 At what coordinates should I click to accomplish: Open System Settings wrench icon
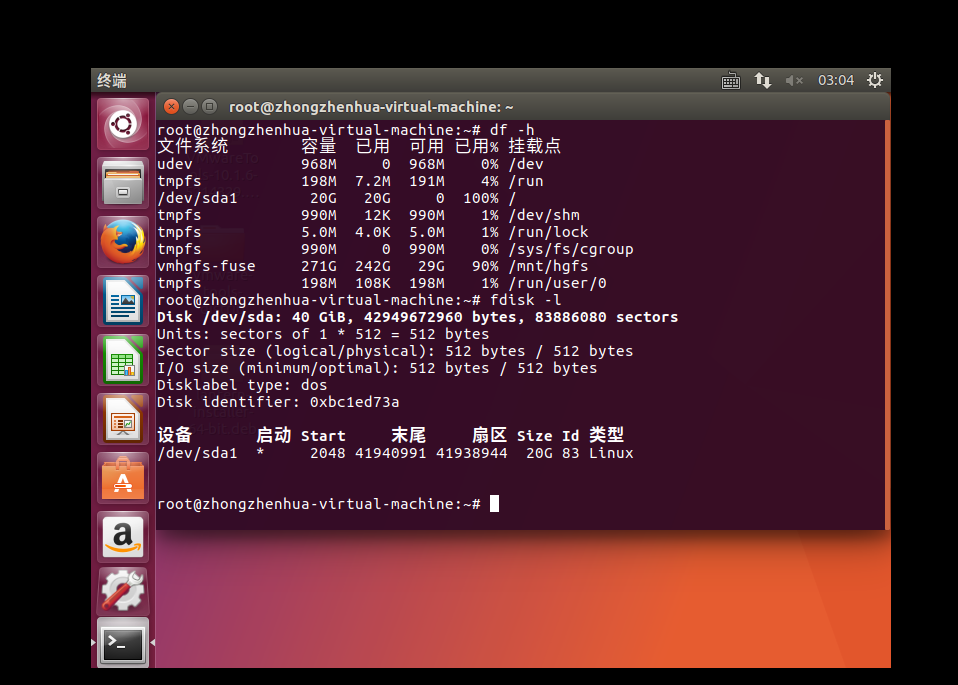point(123,590)
